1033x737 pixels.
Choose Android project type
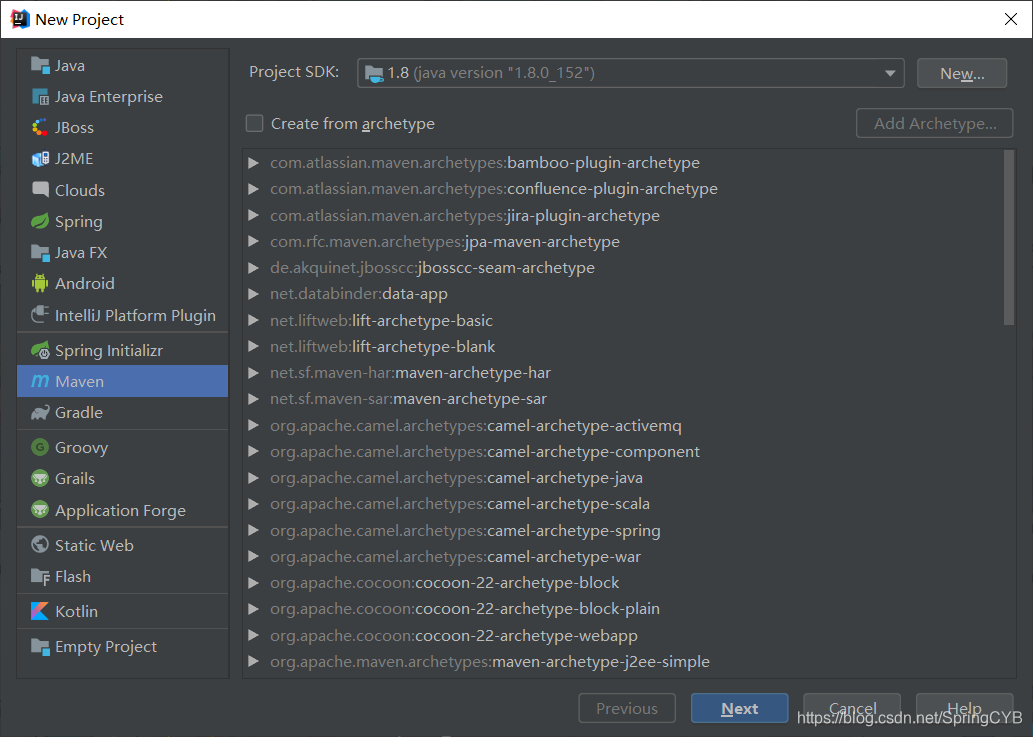[123, 283]
